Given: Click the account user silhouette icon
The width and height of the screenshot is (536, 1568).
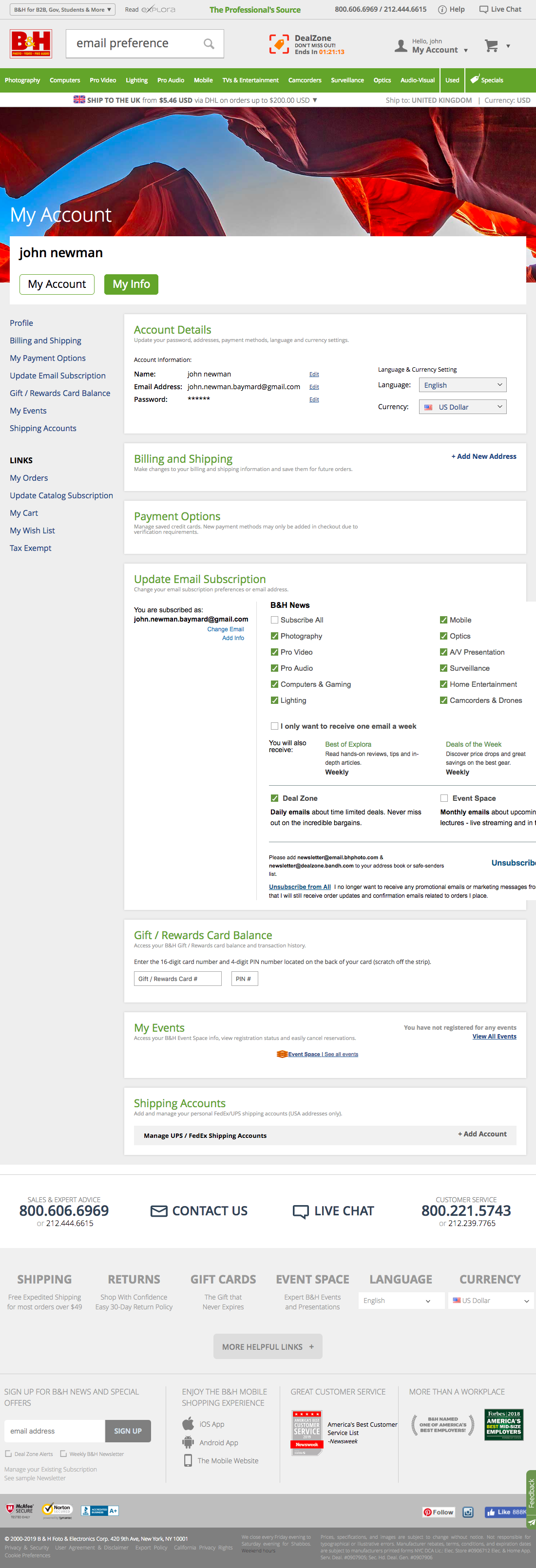Looking at the screenshot, I should pyautogui.click(x=401, y=46).
